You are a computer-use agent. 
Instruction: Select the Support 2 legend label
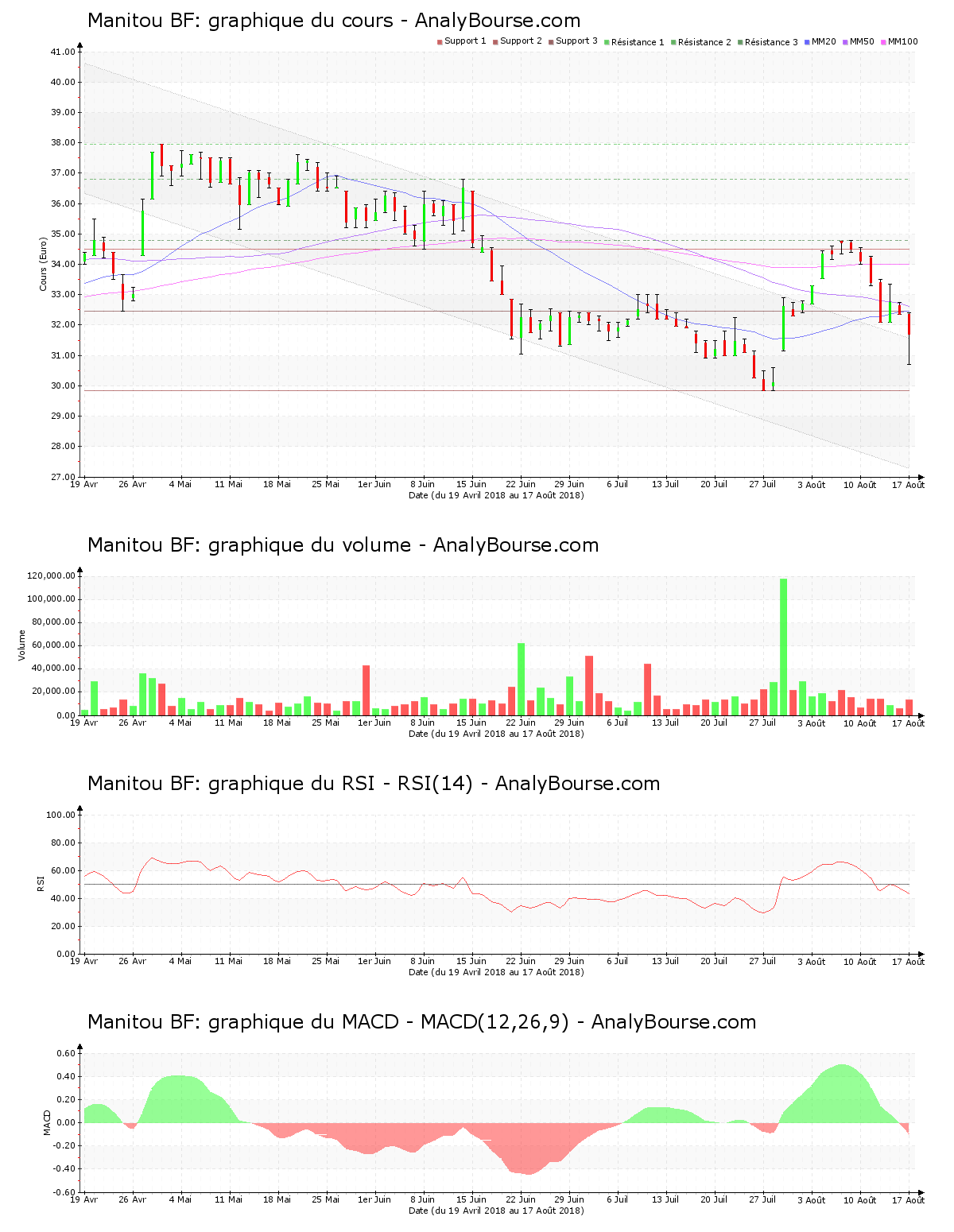[x=521, y=41]
